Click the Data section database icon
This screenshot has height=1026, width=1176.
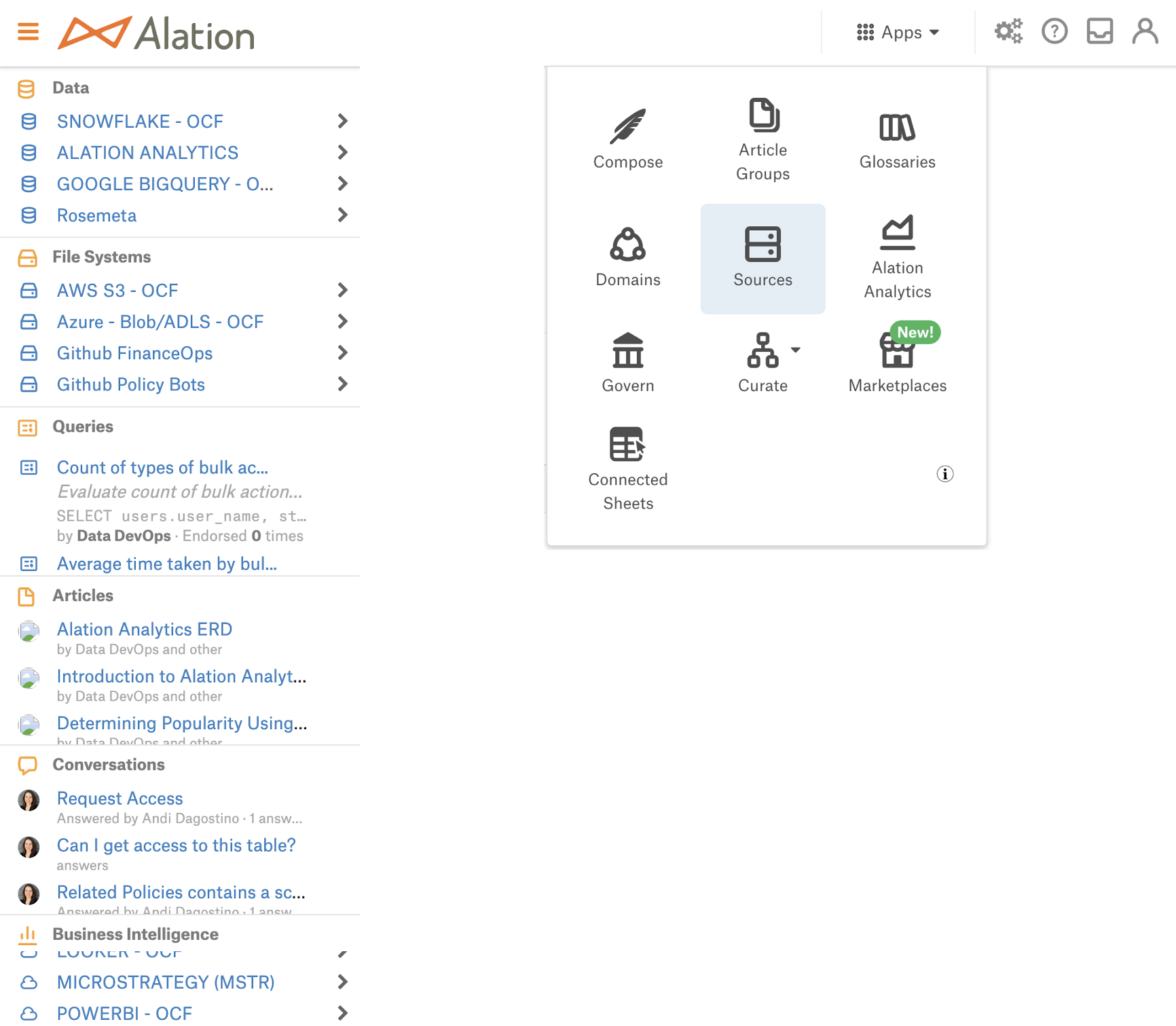[x=26, y=88]
